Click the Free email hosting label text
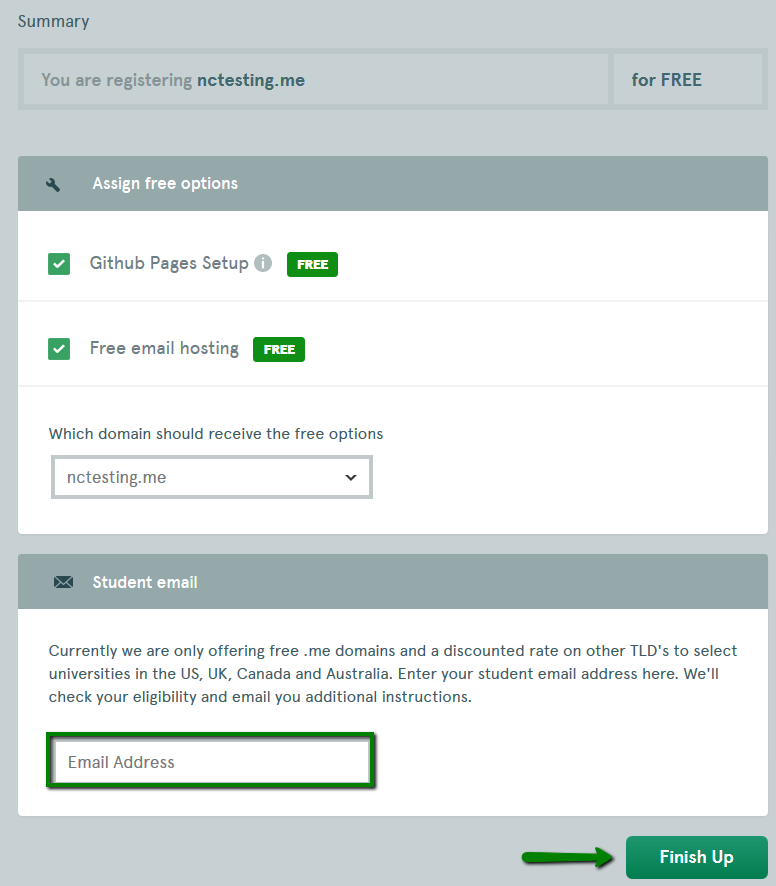The height and width of the screenshot is (886, 776). pyautogui.click(x=164, y=348)
